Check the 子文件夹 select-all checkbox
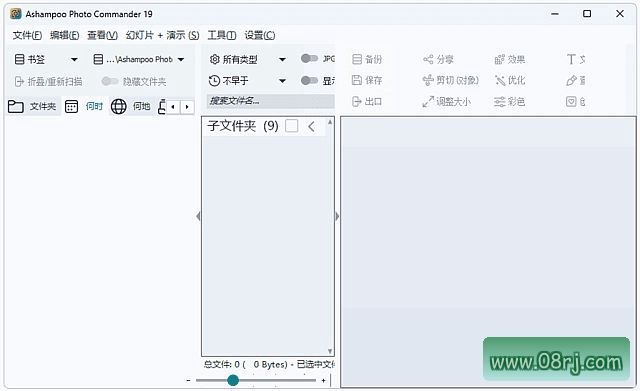The height and width of the screenshot is (391, 640). click(291, 126)
